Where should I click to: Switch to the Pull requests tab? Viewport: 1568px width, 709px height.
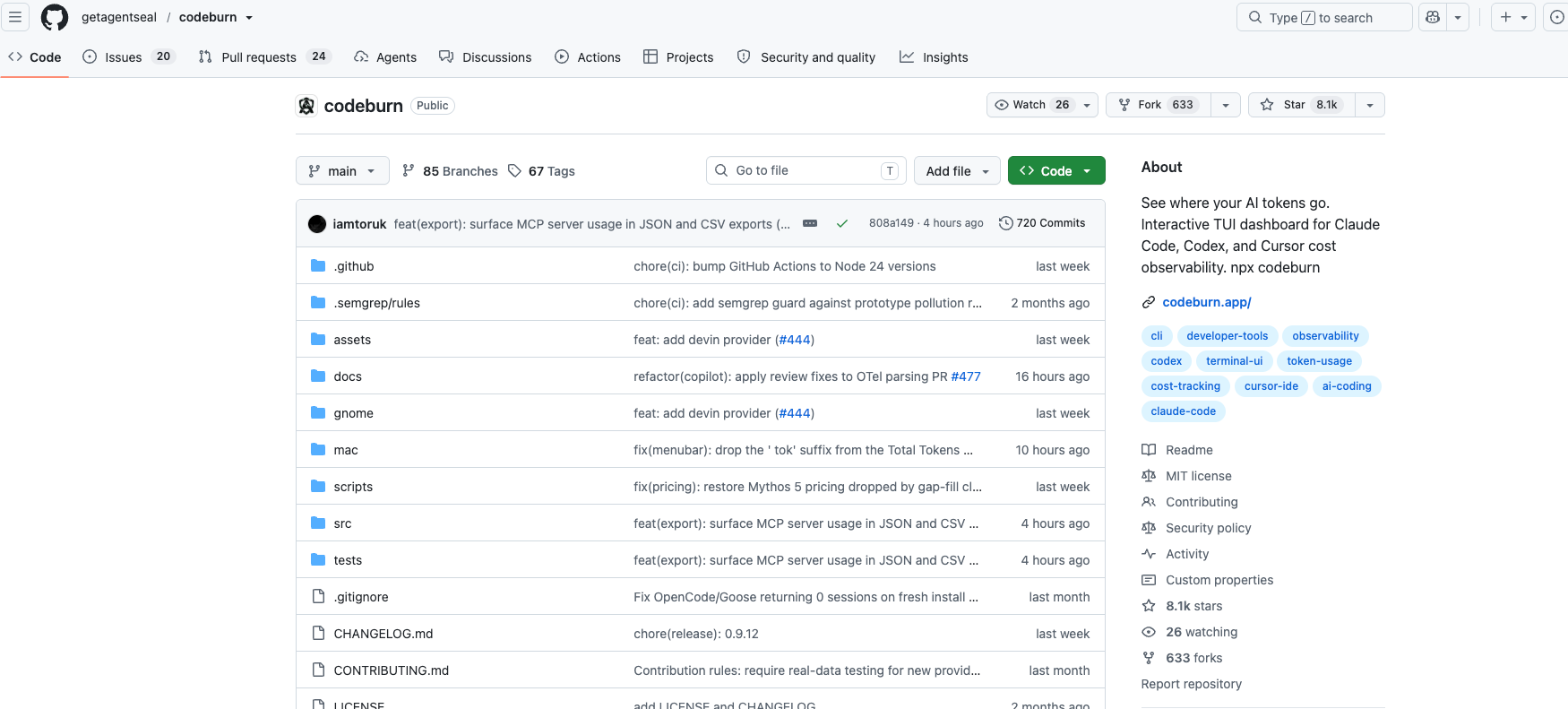[264, 56]
